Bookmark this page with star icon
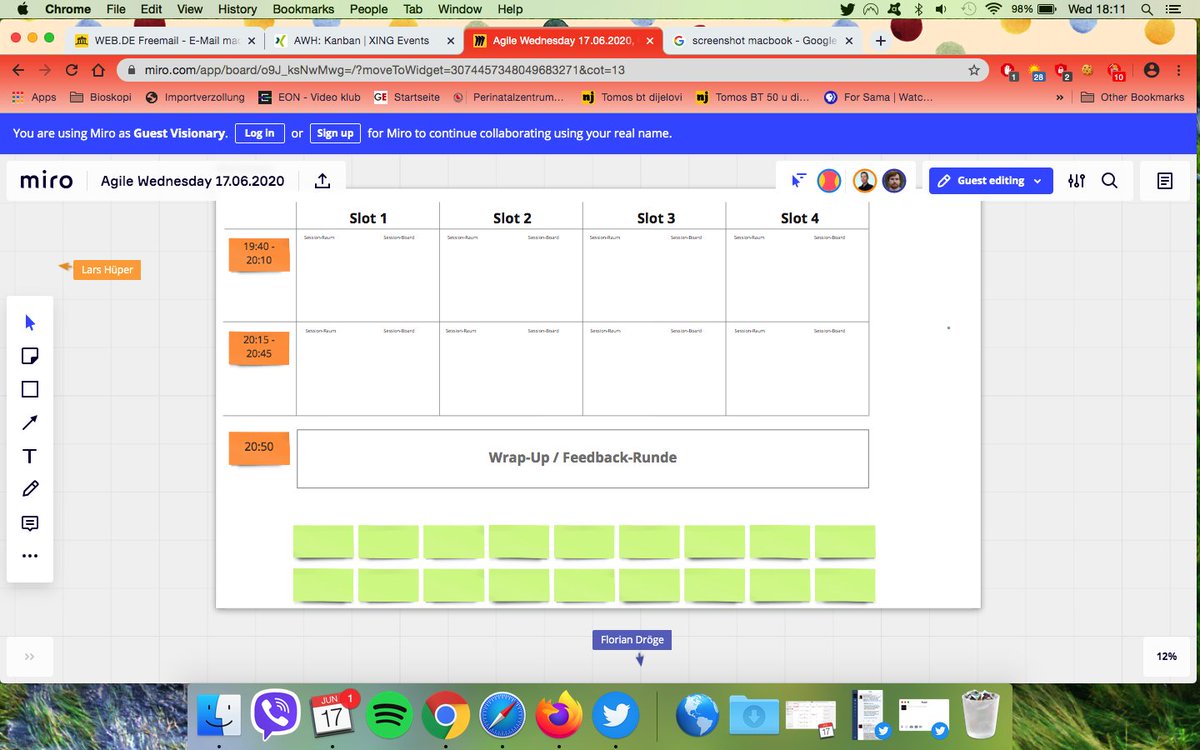The width and height of the screenshot is (1200, 750). pyautogui.click(x=974, y=71)
